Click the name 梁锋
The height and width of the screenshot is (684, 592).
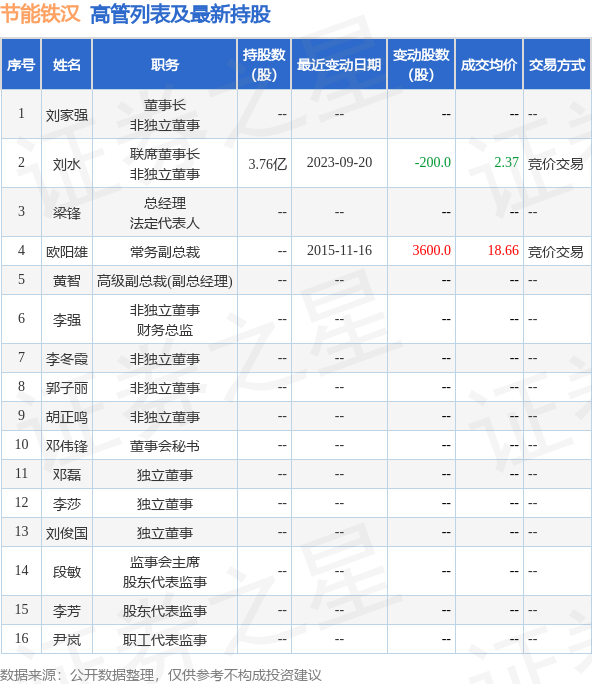click(x=67, y=213)
